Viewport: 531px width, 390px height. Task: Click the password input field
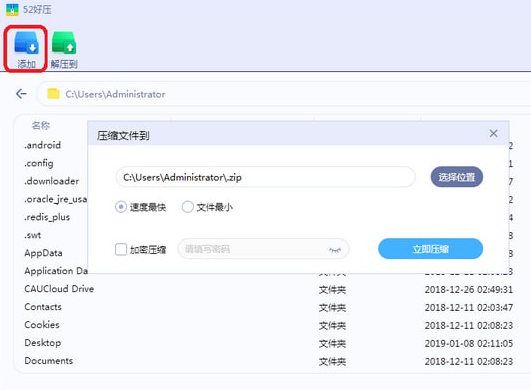click(x=263, y=249)
